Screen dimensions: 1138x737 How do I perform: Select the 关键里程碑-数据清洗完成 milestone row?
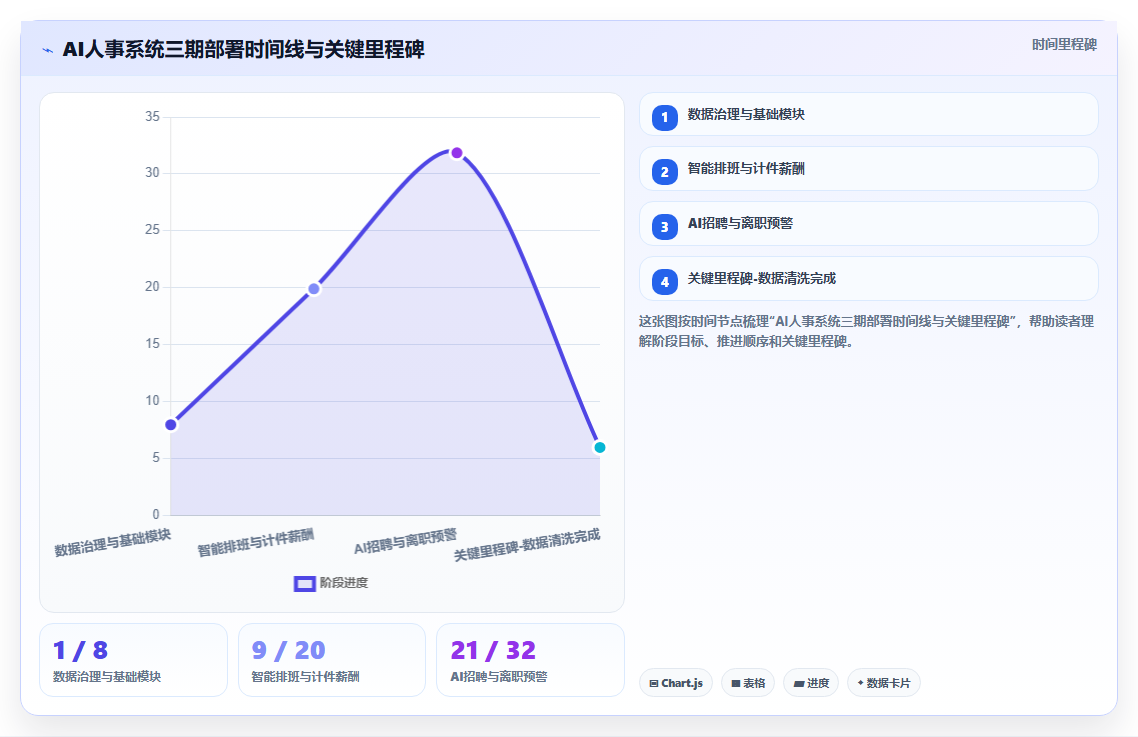(x=868, y=278)
